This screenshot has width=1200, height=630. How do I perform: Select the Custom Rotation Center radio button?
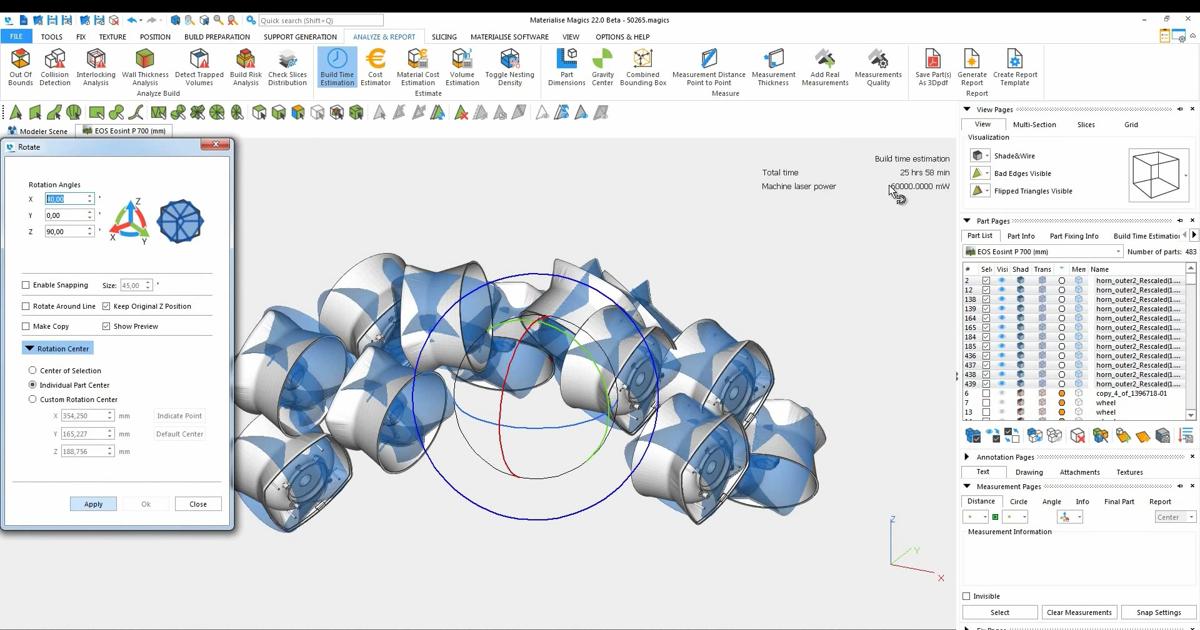click(32, 399)
